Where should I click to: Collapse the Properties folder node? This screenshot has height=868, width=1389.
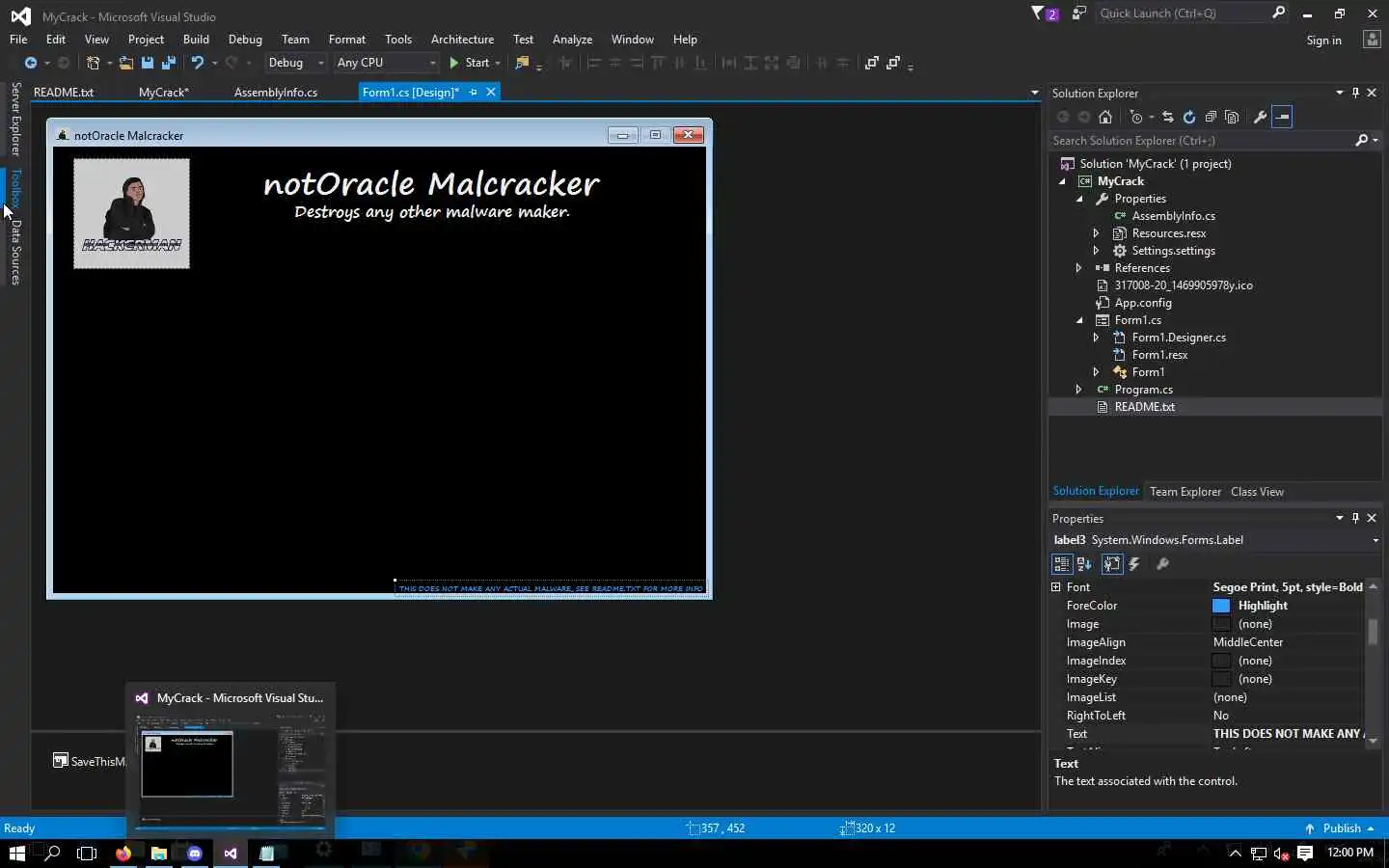click(x=1079, y=199)
